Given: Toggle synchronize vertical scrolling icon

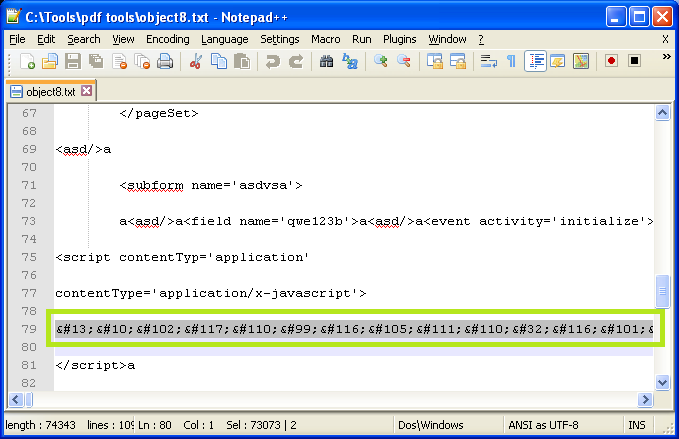Looking at the screenshot, I should [435, 61].
